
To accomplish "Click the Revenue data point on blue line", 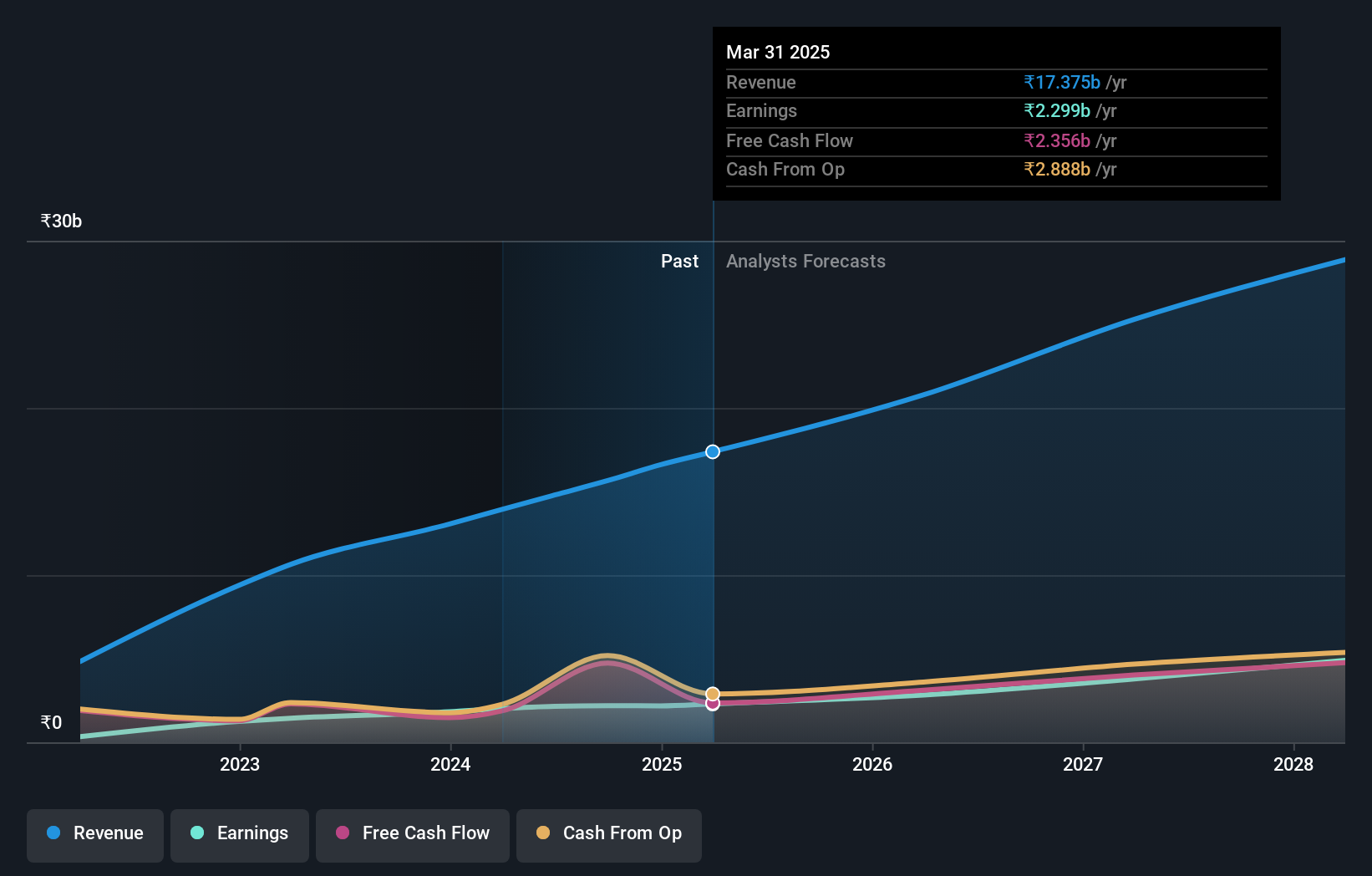I will click(713, 451).
